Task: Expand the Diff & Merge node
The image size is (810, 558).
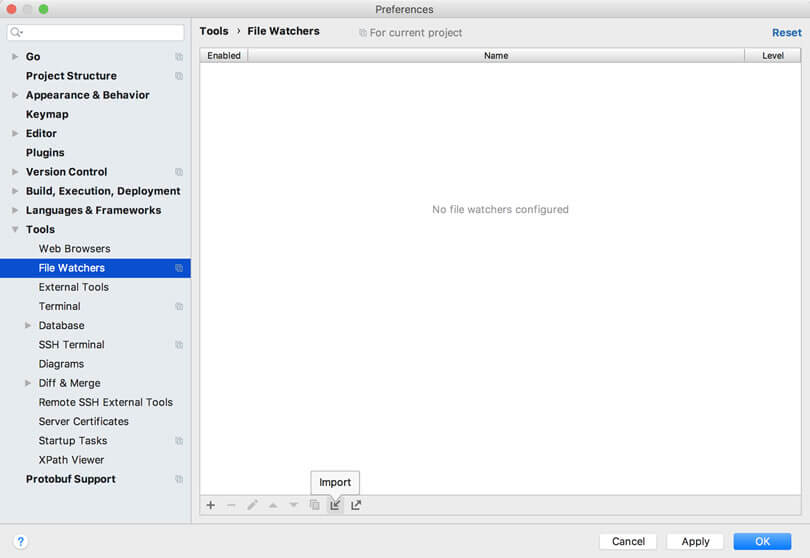Action: coord(28,383)
